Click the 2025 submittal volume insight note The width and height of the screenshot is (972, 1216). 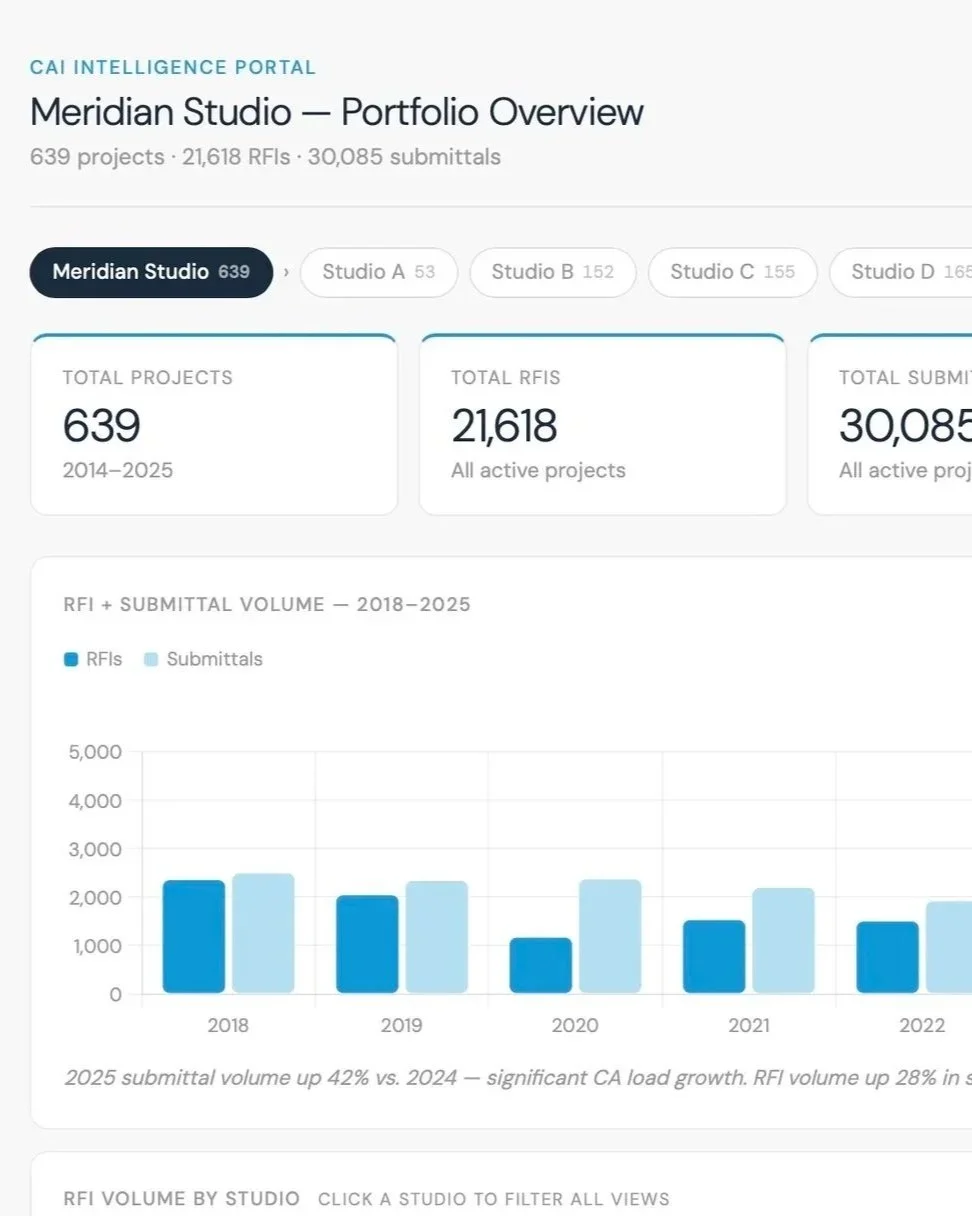(517, 1078)
